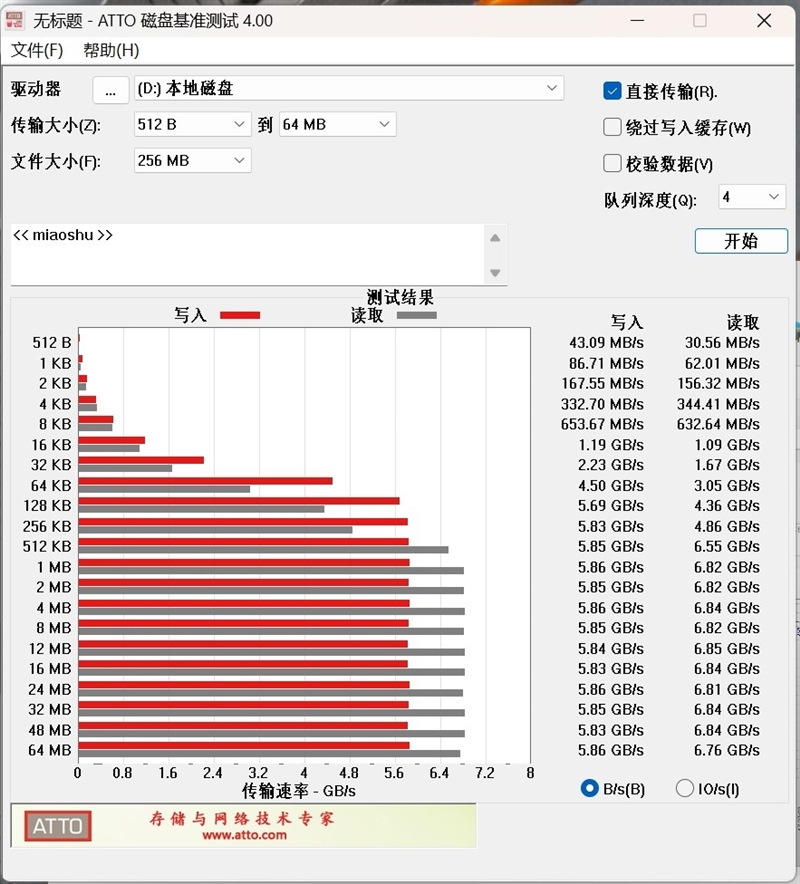This screenshot has width=800, height=884.
Task: Click into the miaoshu description field
Action: tap(247, 255)
